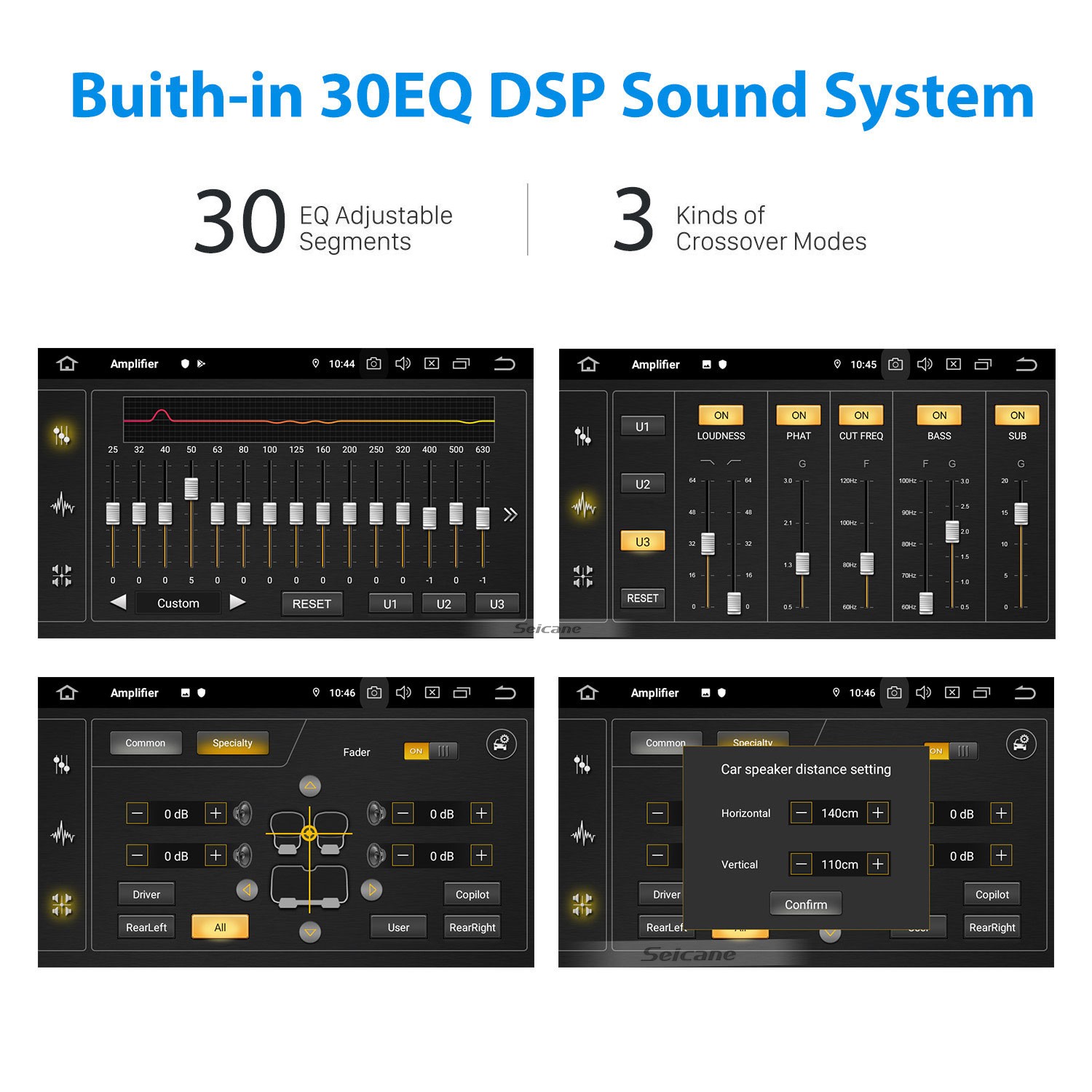Viewport: 1092px width, 1092px height.
Task: Open balance crosshair tab in 10:45 screen sidebar
Action: pos(583,576)
